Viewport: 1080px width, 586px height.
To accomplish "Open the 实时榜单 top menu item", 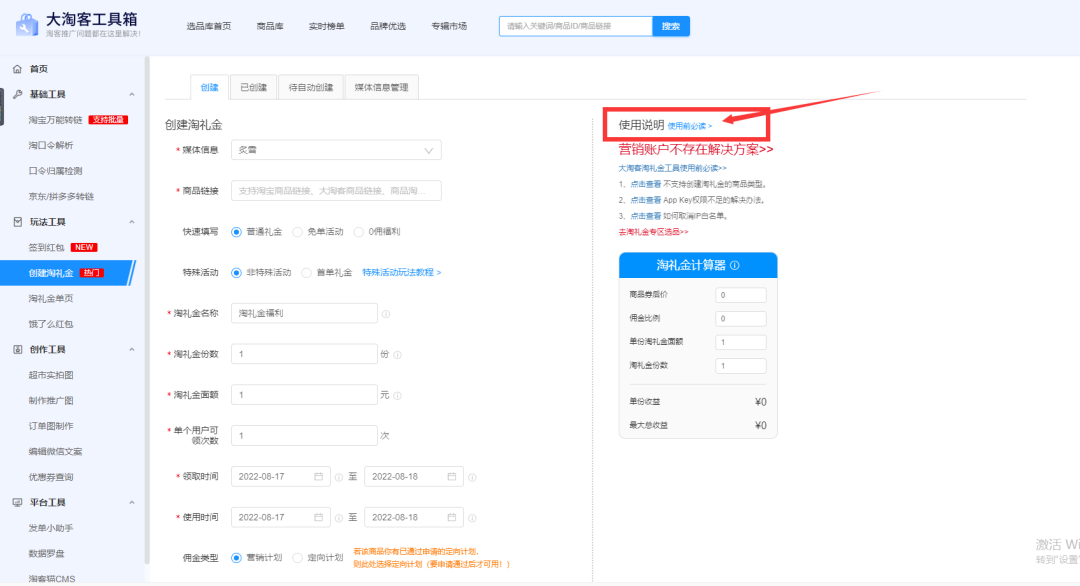I will pos(327,26).
